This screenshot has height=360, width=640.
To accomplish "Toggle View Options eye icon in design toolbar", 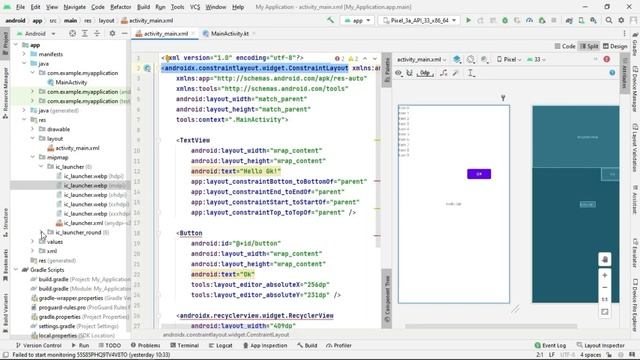I will 398,73.
